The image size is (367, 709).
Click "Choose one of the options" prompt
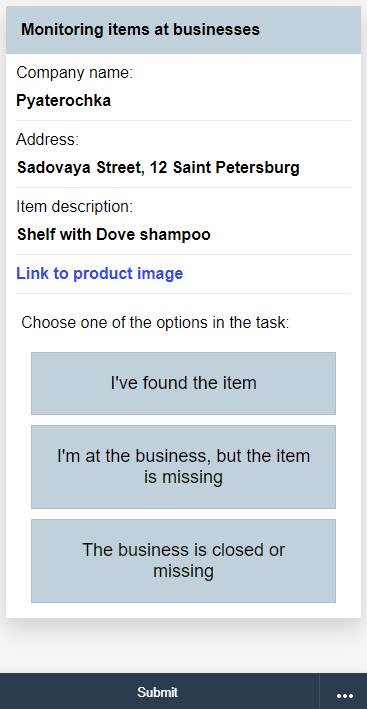pos(155,322)
